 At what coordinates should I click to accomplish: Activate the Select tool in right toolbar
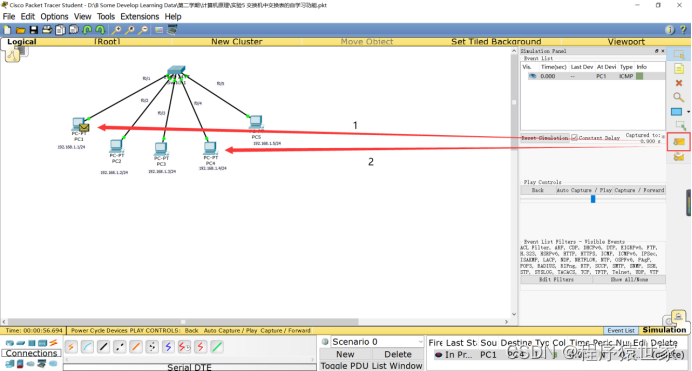point(679,54)
